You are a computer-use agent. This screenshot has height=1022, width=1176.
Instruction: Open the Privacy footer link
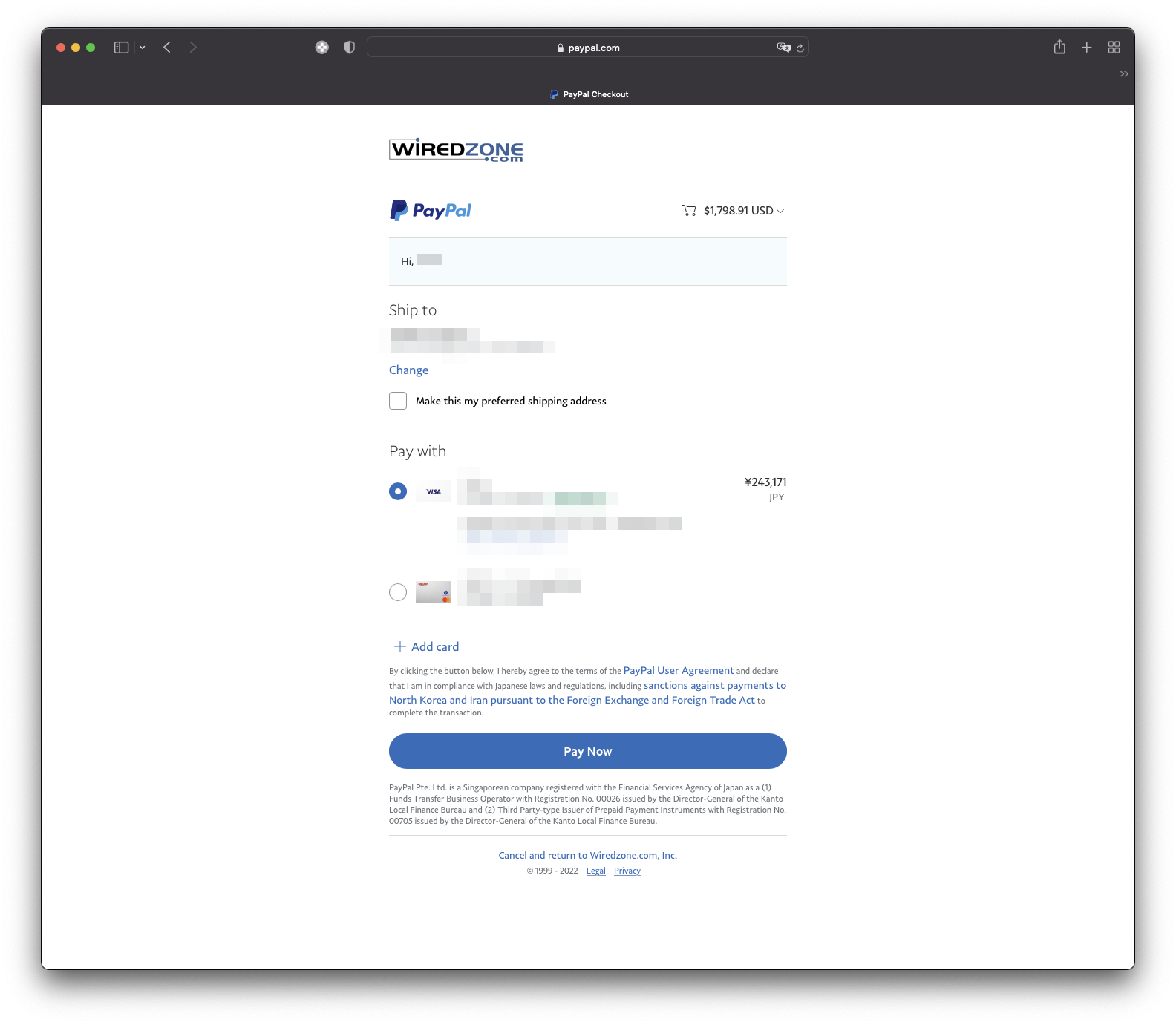tap(627, 871)
